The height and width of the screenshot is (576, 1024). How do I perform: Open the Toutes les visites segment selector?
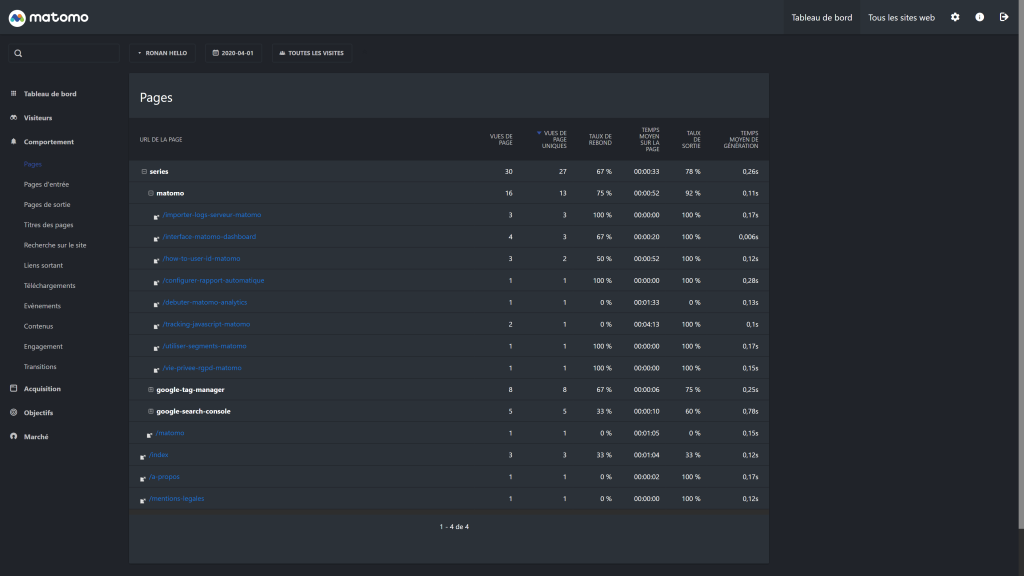point(312,53)
